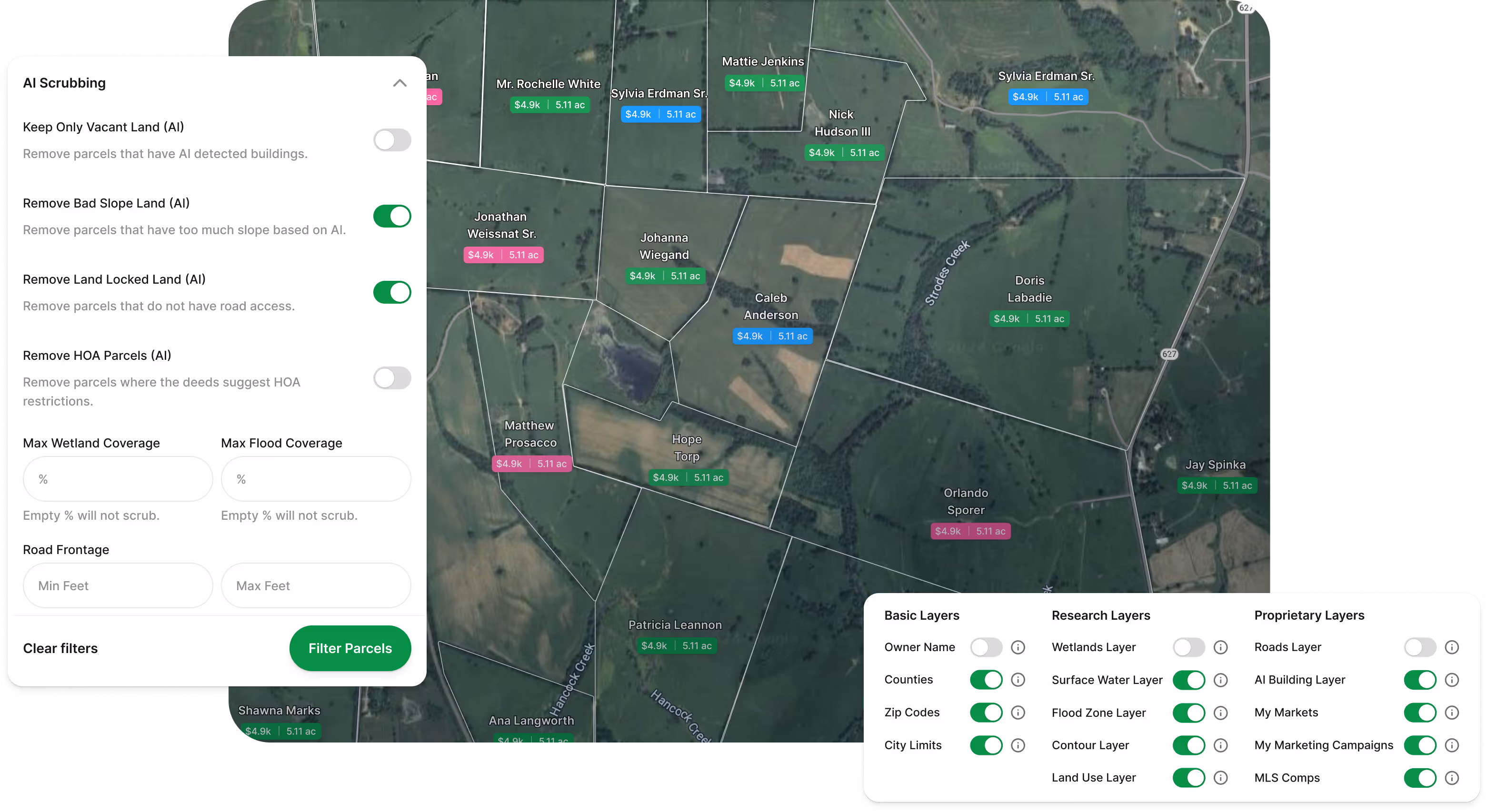
Task: Click info icon next to Wetlands Layer
Action: click(1220, 647)
